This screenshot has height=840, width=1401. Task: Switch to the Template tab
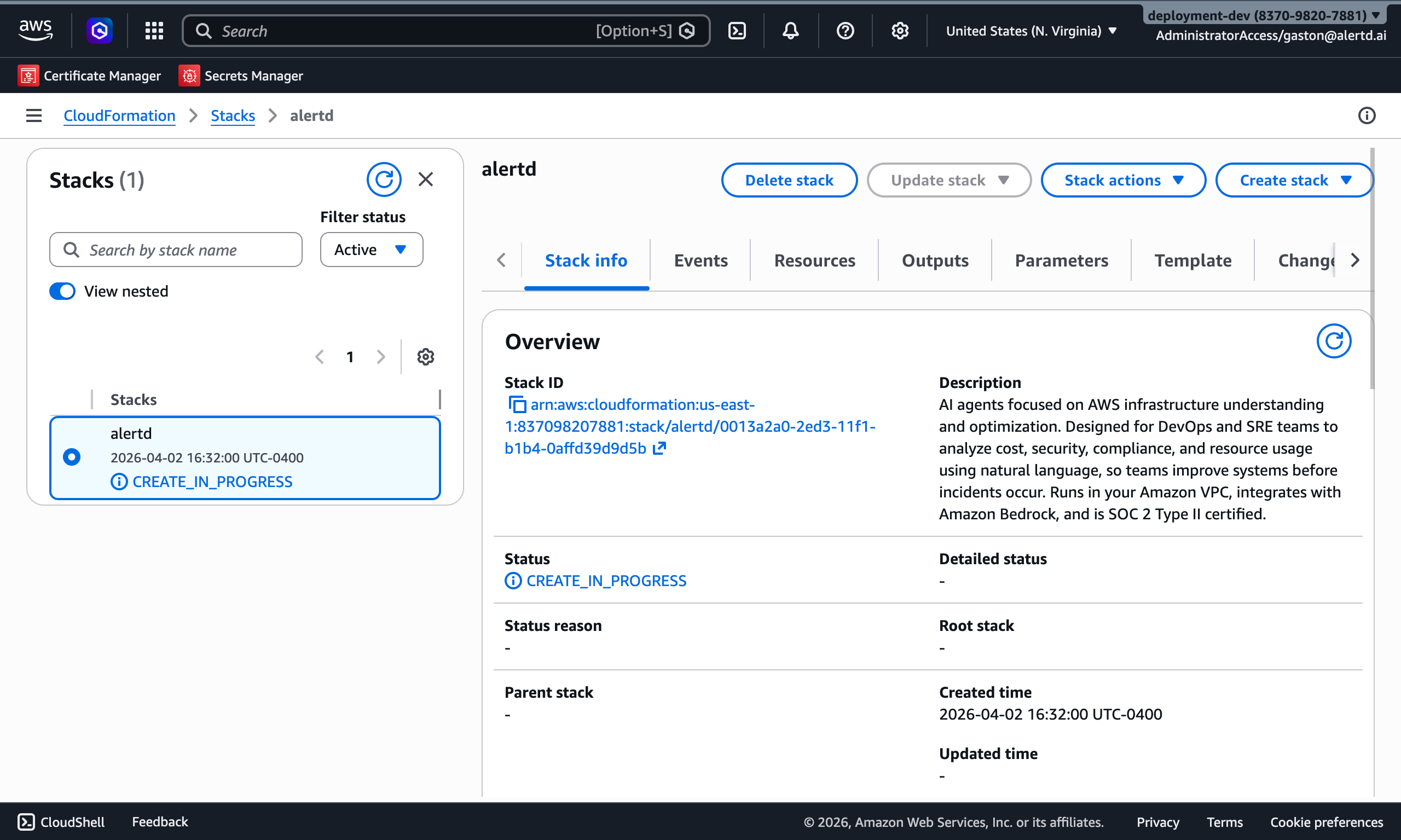tap(1192, 260)
